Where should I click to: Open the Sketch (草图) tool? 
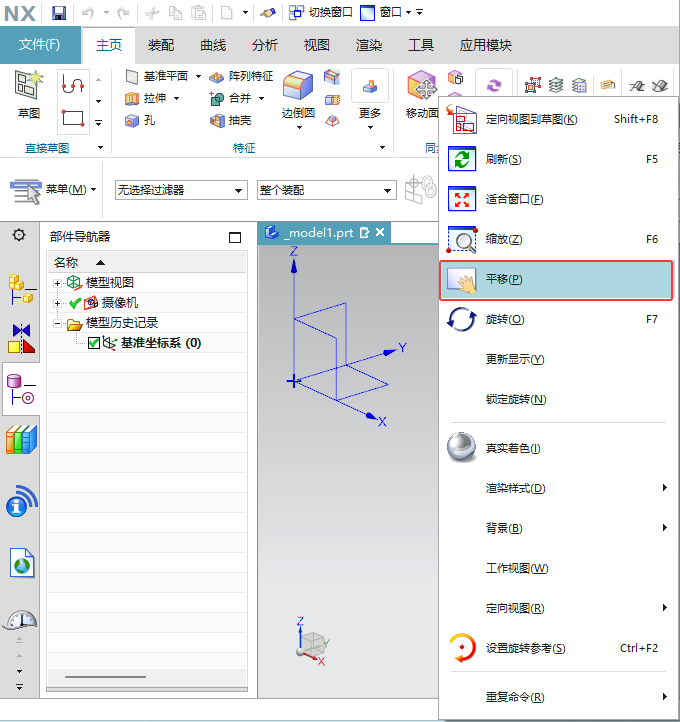click(29, 95)
